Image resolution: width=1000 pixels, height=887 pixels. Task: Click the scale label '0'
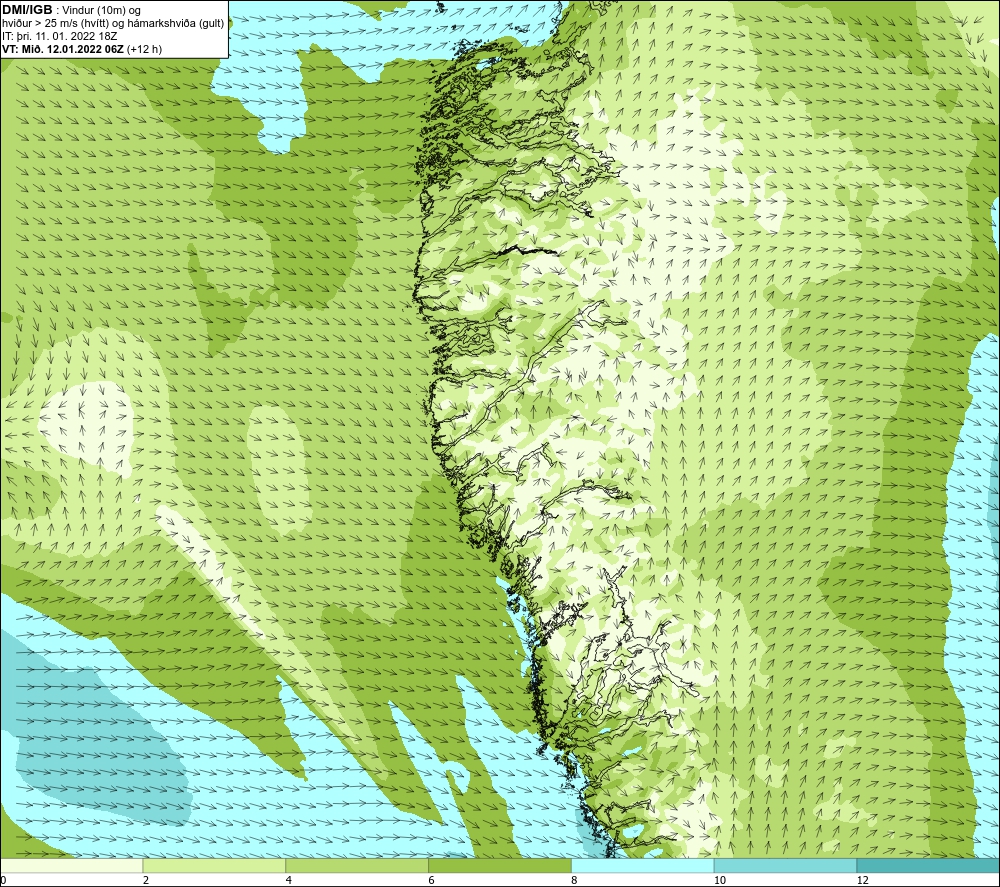click(3, 881)
